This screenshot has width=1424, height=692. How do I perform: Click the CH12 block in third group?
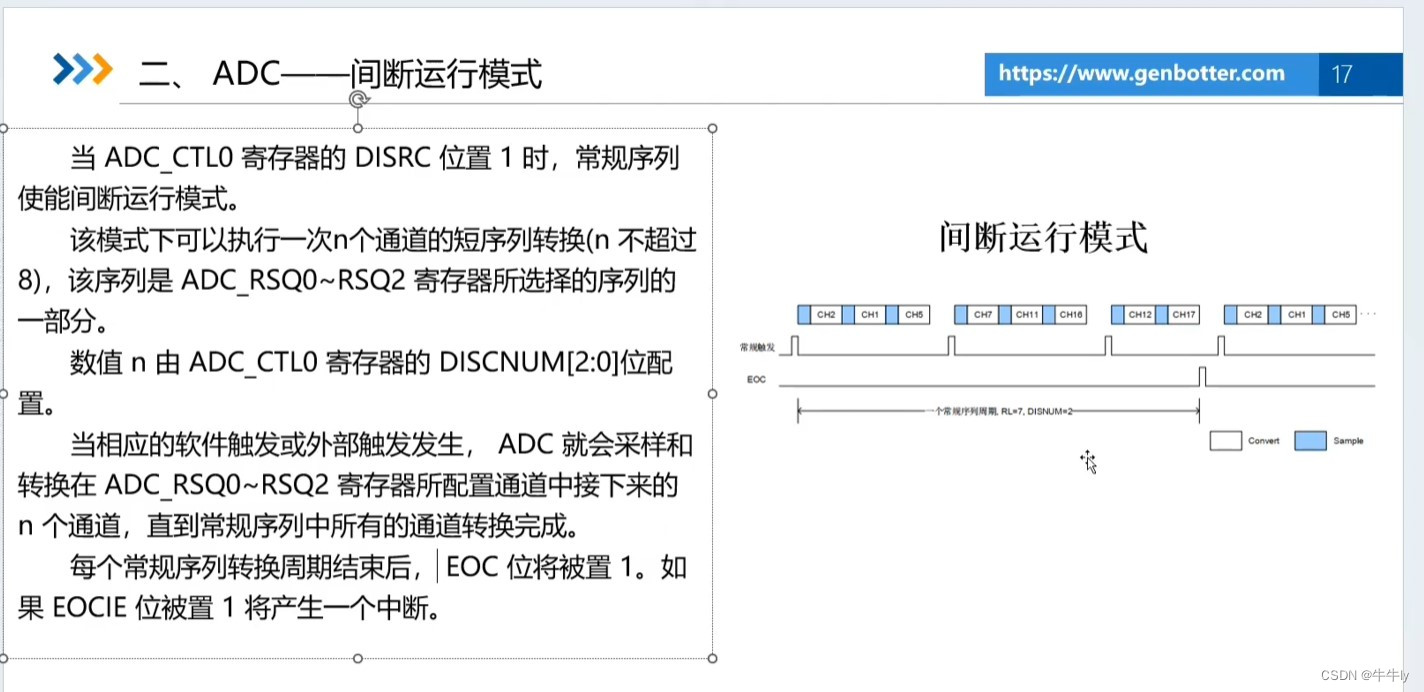point(1138,314)
